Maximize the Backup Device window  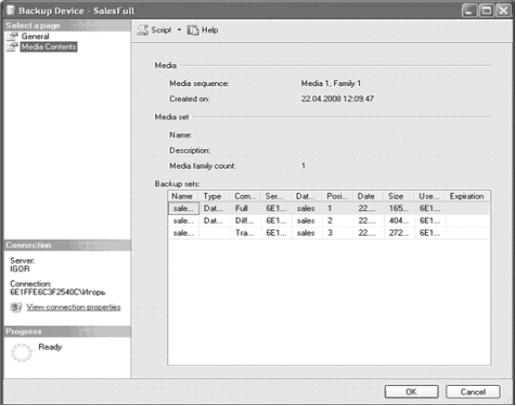pos(486,11)
